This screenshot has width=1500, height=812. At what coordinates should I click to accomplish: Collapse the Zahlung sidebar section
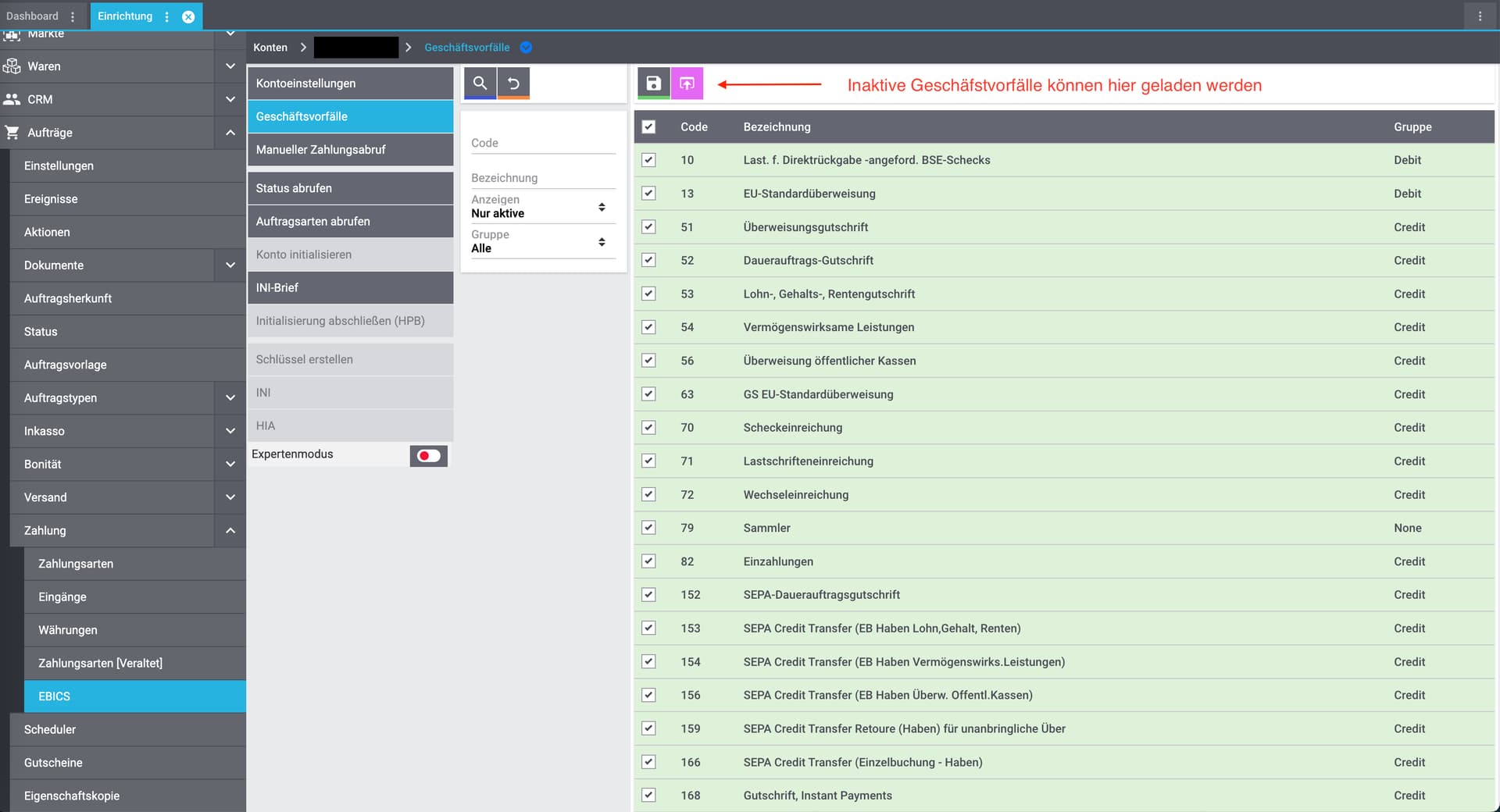(x=230, y=531)
